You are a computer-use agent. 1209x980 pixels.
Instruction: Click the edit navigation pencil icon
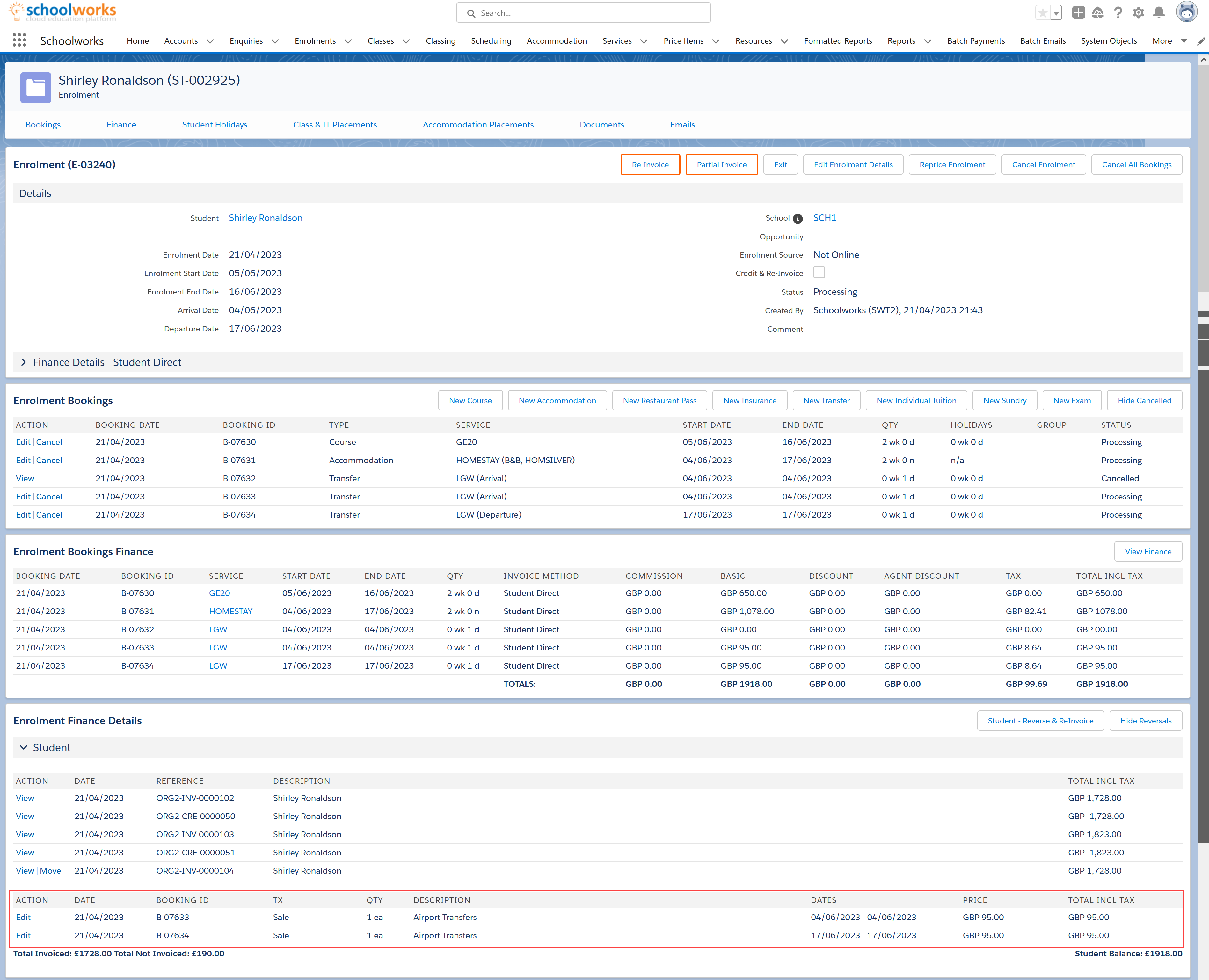point(1201,41)
